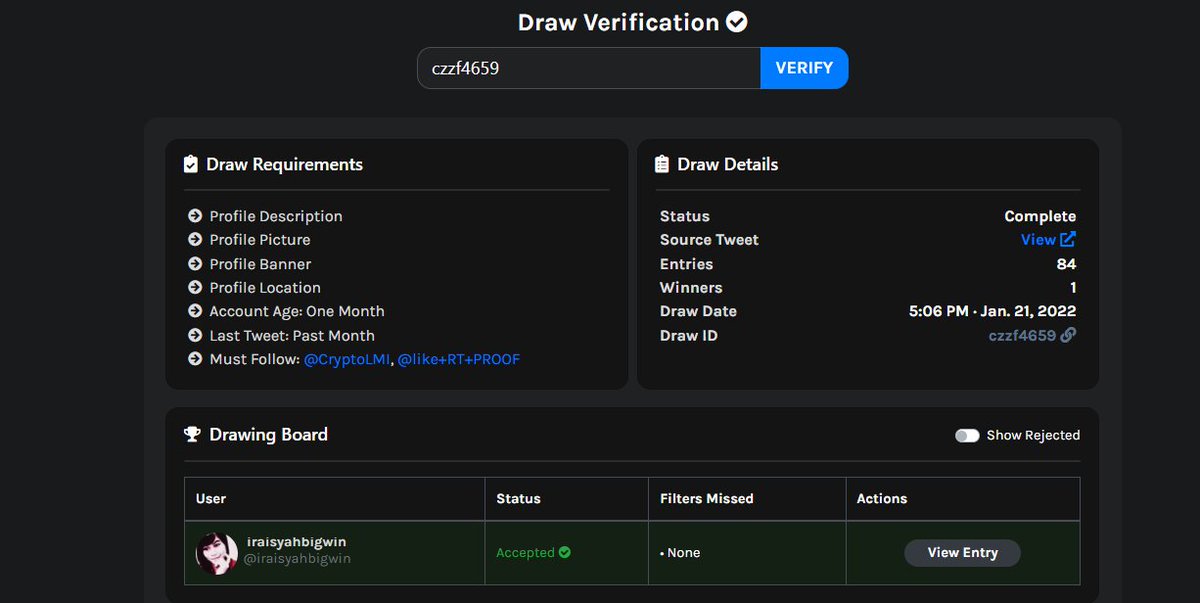Open View Entry for iraisyahbigwin

pos(963,553)
